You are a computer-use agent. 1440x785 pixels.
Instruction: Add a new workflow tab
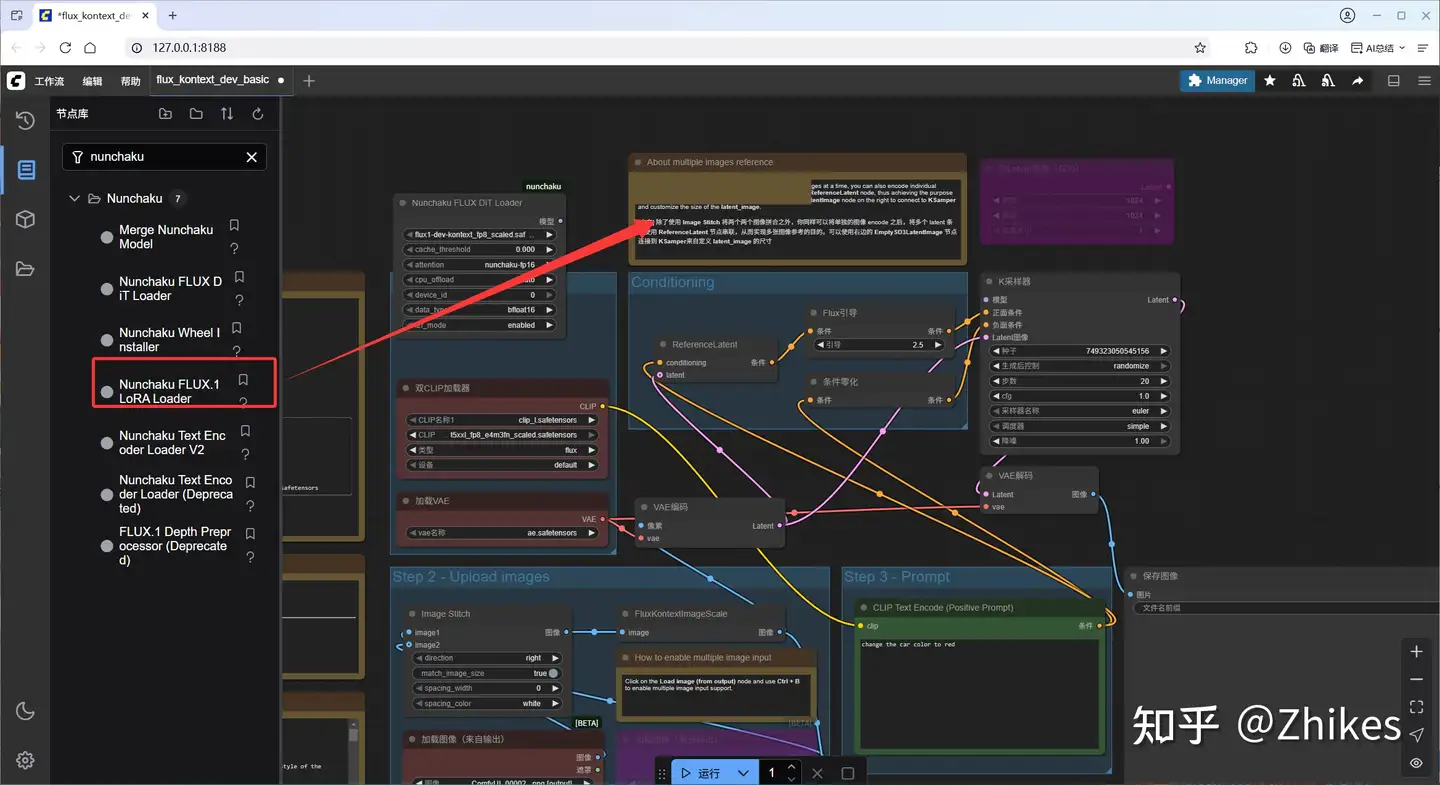[309, 81]
